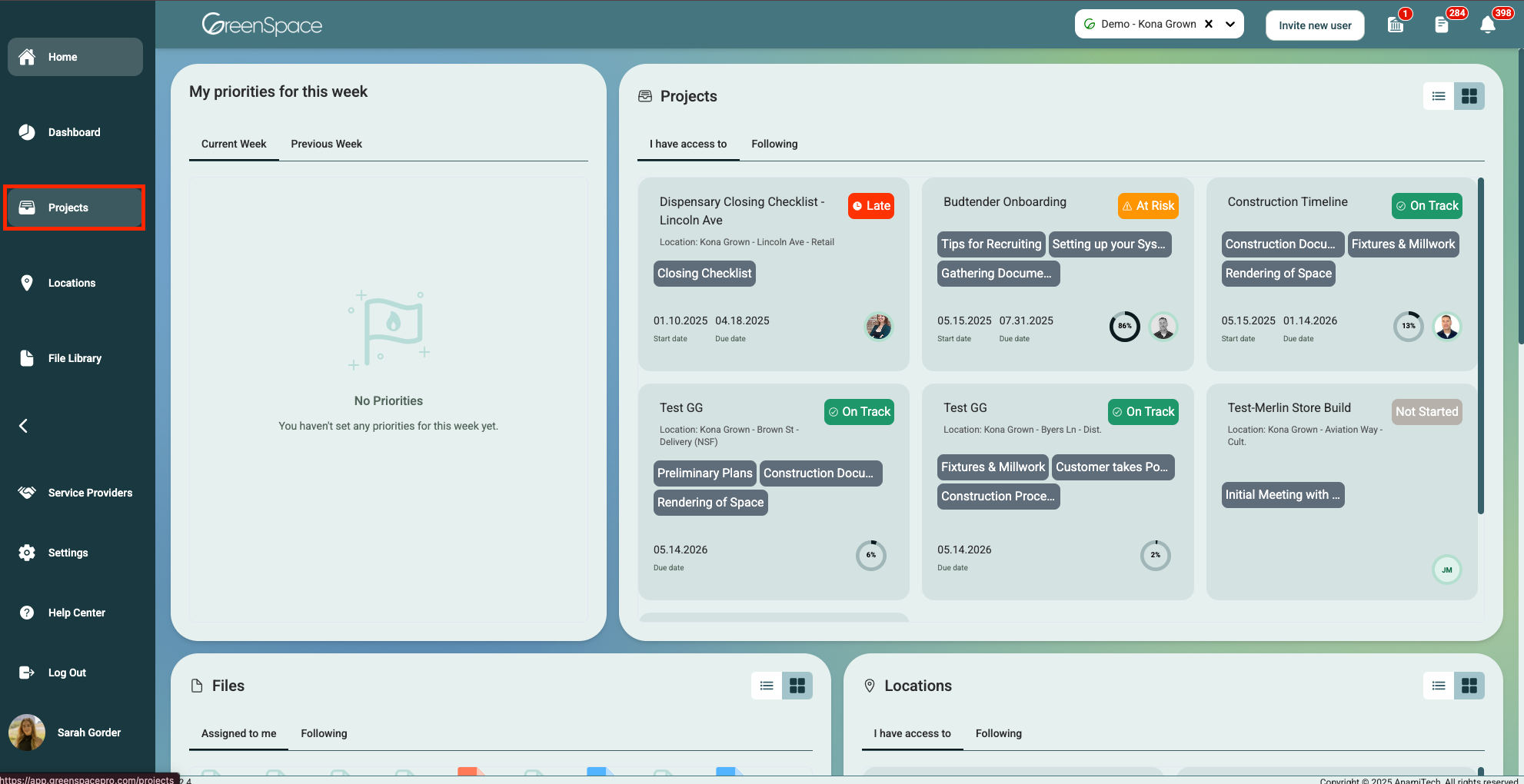Screen dimensions: 1524x784
Task: Click the Projects panel header icon
Action: point(645,96)
